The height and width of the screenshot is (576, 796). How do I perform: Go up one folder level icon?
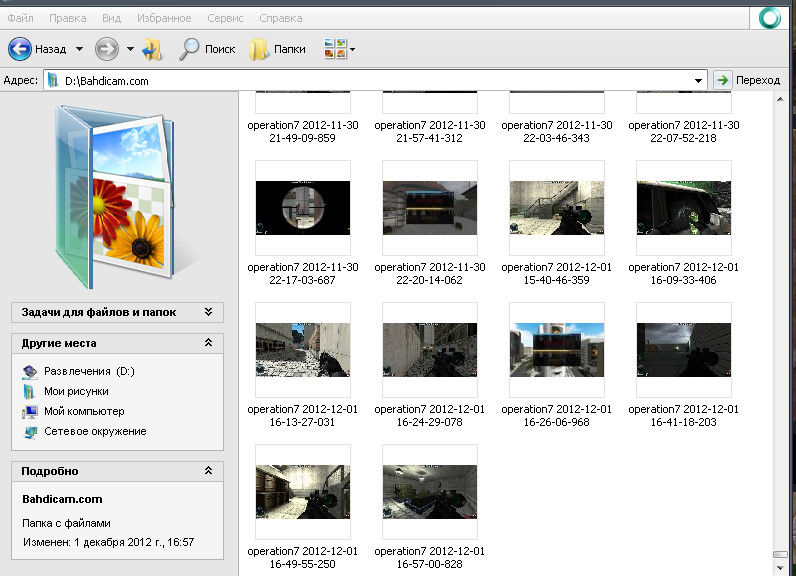coord(152,49)
